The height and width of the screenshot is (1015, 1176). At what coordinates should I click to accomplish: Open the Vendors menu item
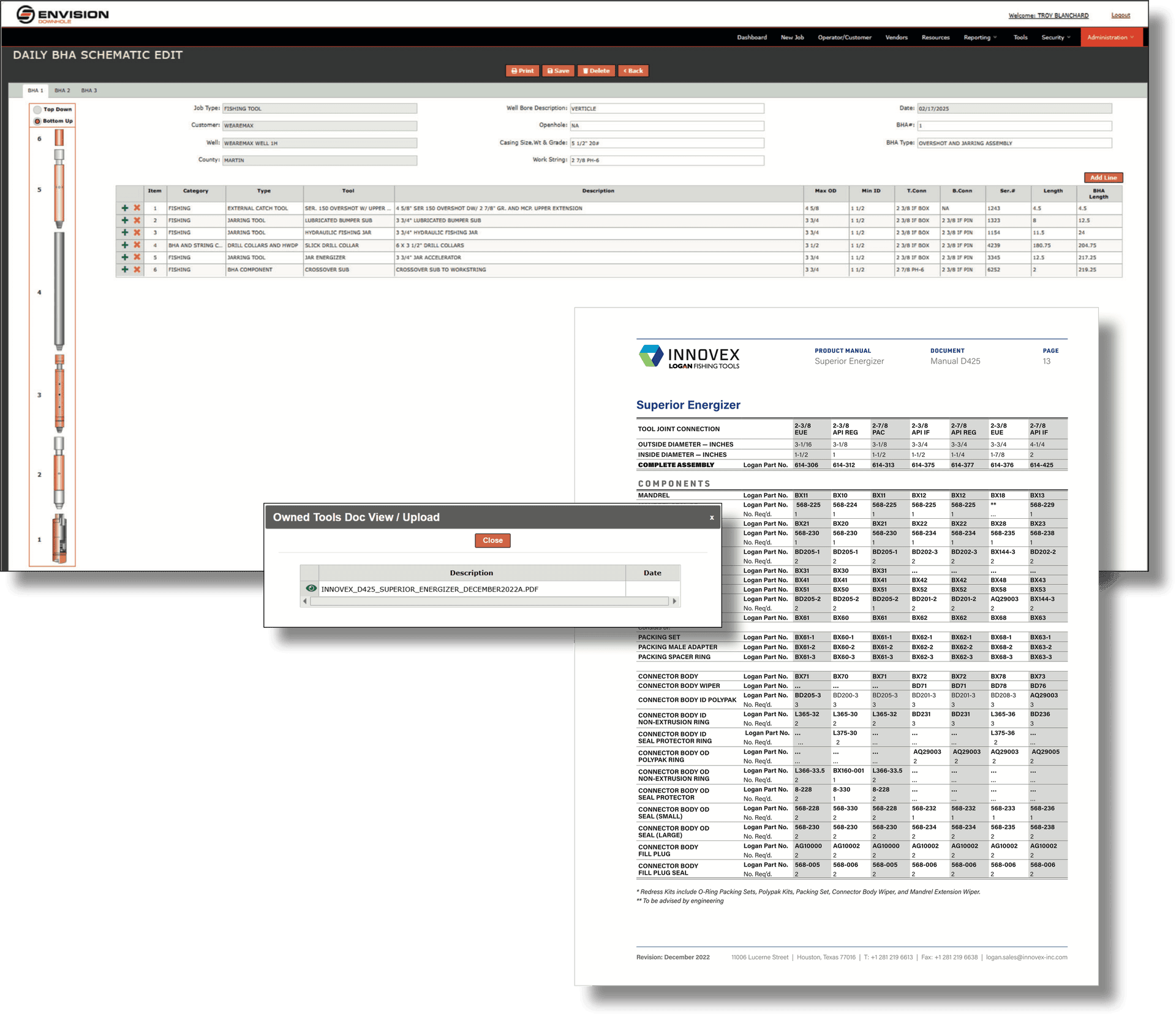coord(896,37)
